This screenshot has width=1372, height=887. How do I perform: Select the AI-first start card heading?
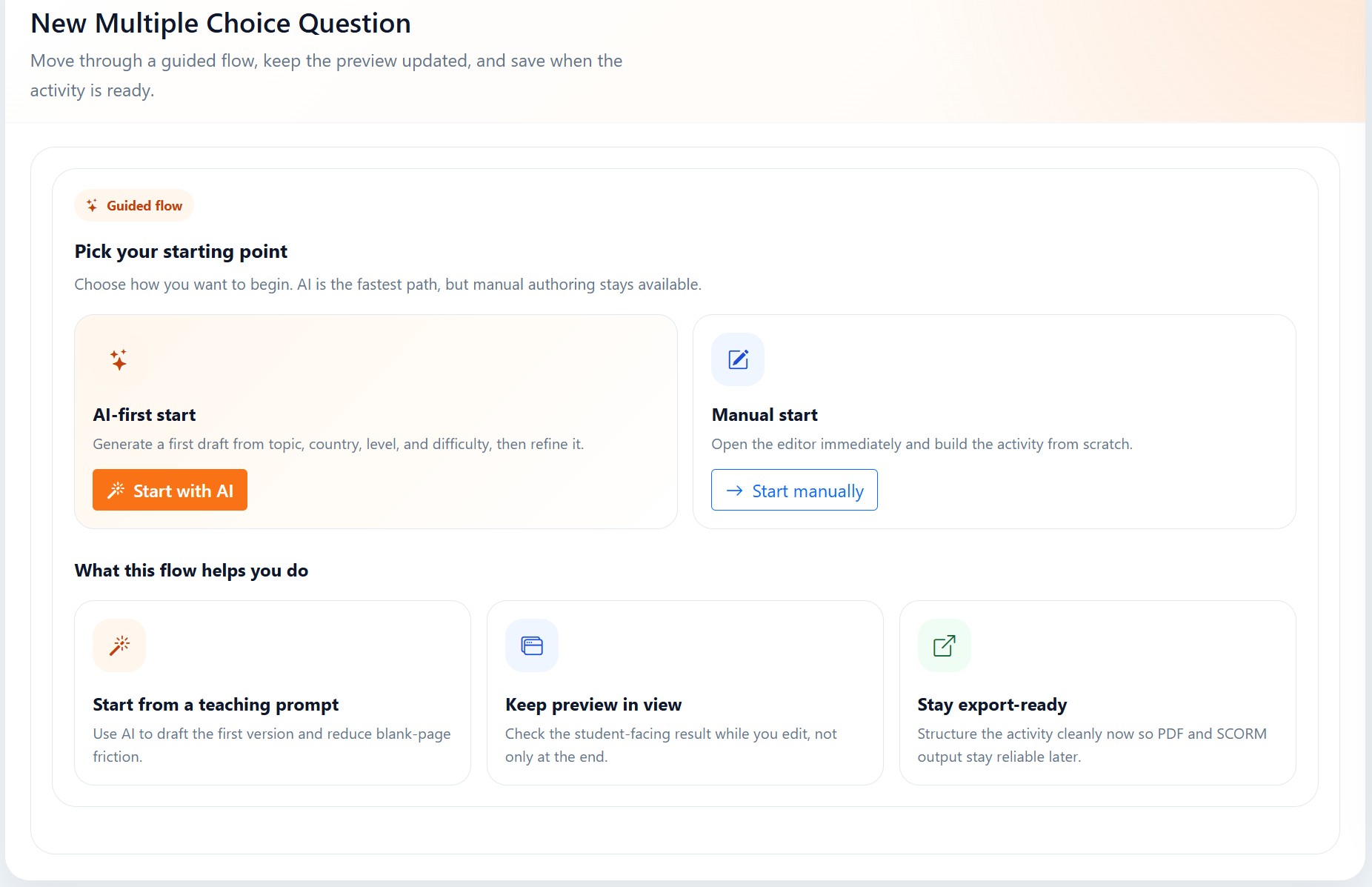coord(144,415)
